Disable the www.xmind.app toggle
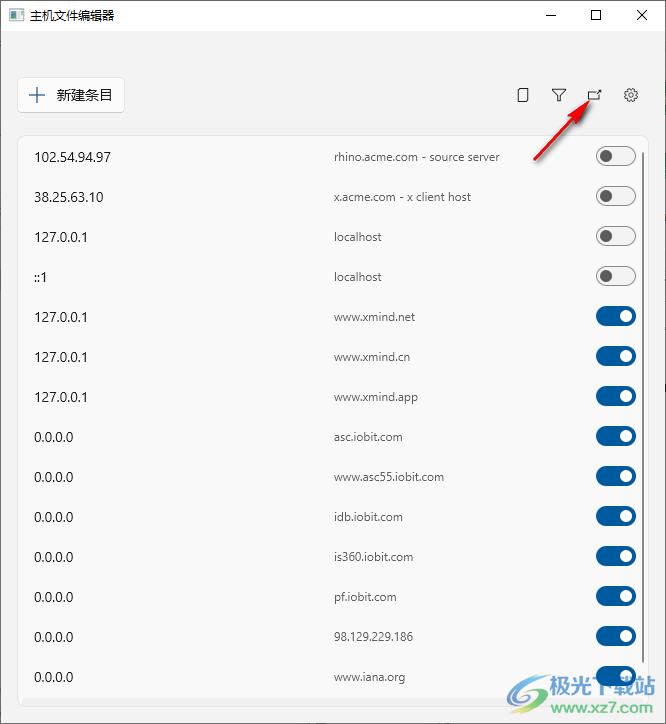The height and width of the screenshot is (724, 666). pyautogui.click(x=616, y=396)
